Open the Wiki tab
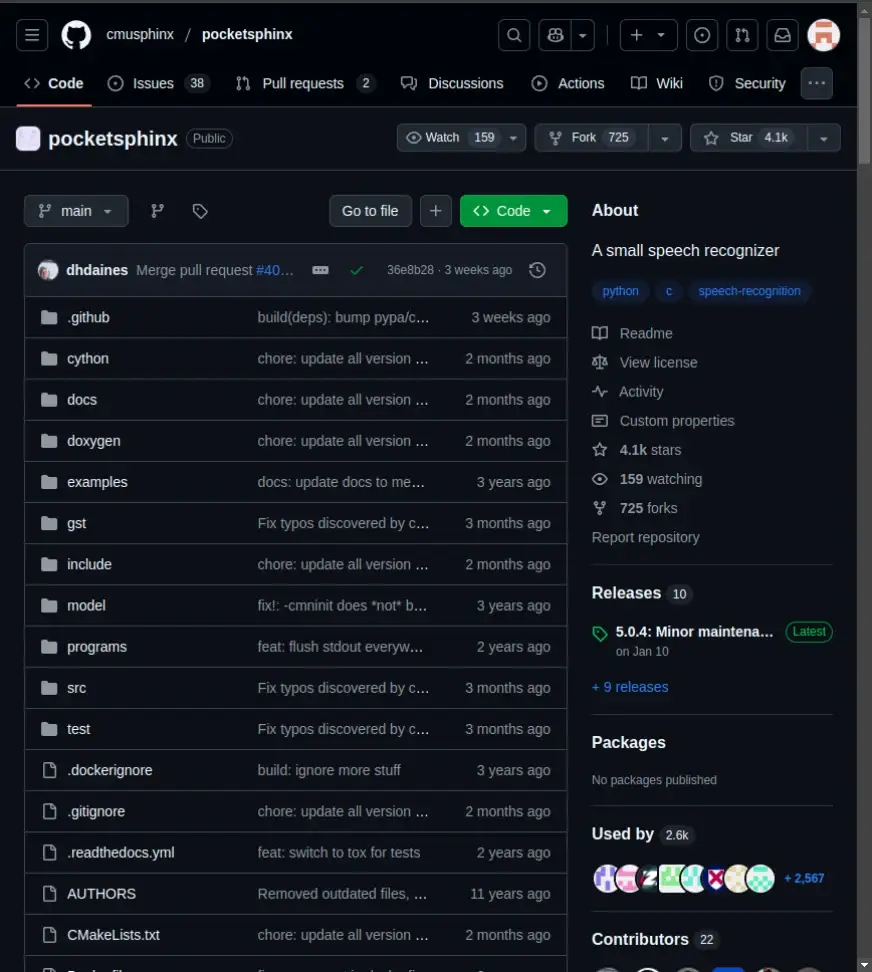 pos(656,83)
